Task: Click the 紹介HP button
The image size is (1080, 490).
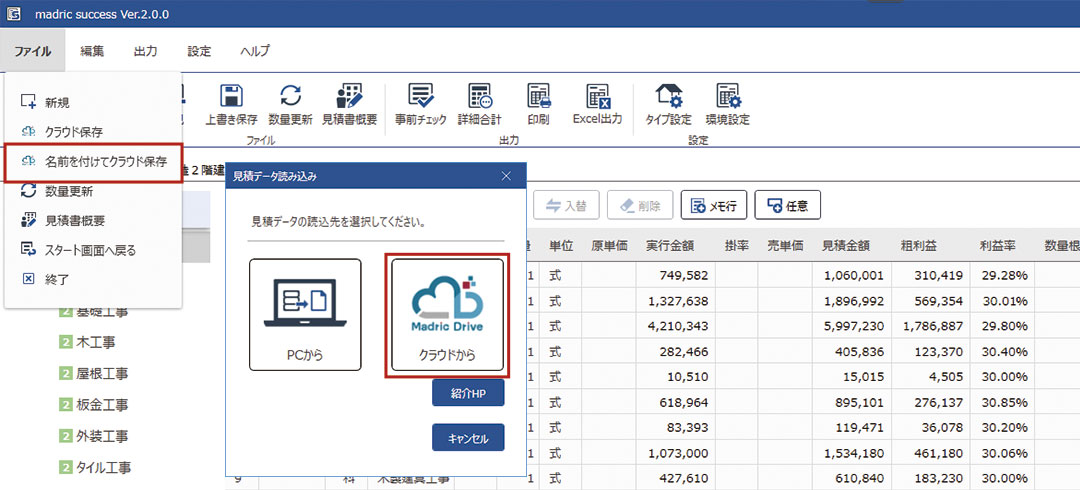Action: click(x=468, y=393)
